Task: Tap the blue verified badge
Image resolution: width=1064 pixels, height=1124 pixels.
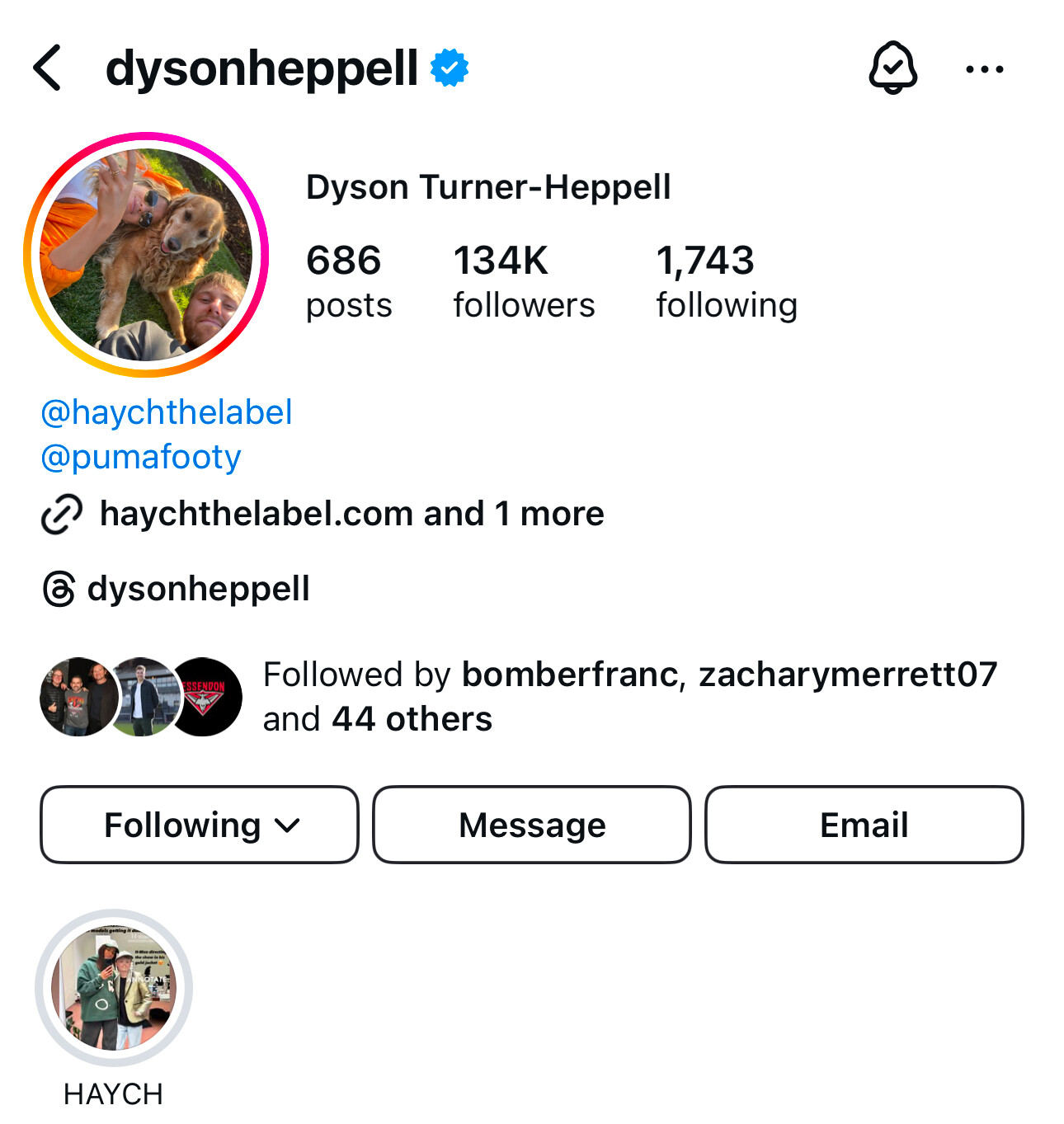Action: [450, 68]
